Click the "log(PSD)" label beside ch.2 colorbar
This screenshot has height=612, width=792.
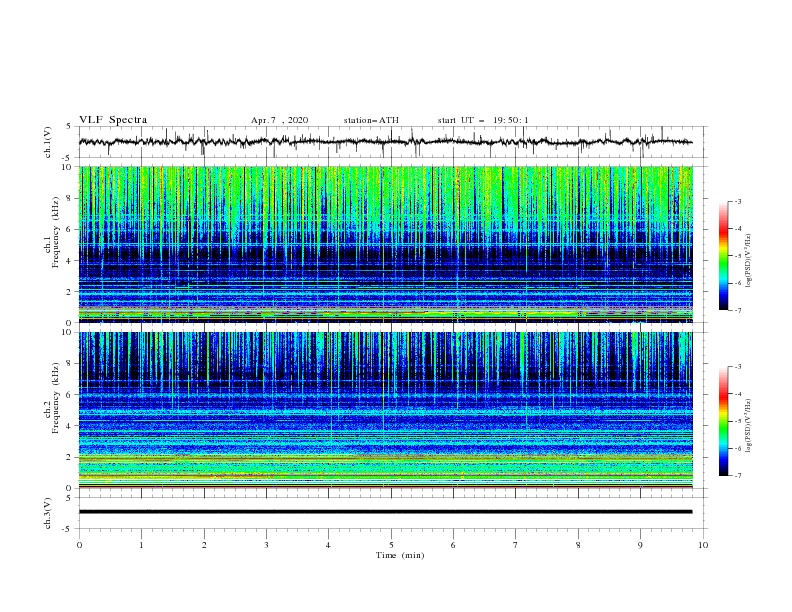(749, 426)
